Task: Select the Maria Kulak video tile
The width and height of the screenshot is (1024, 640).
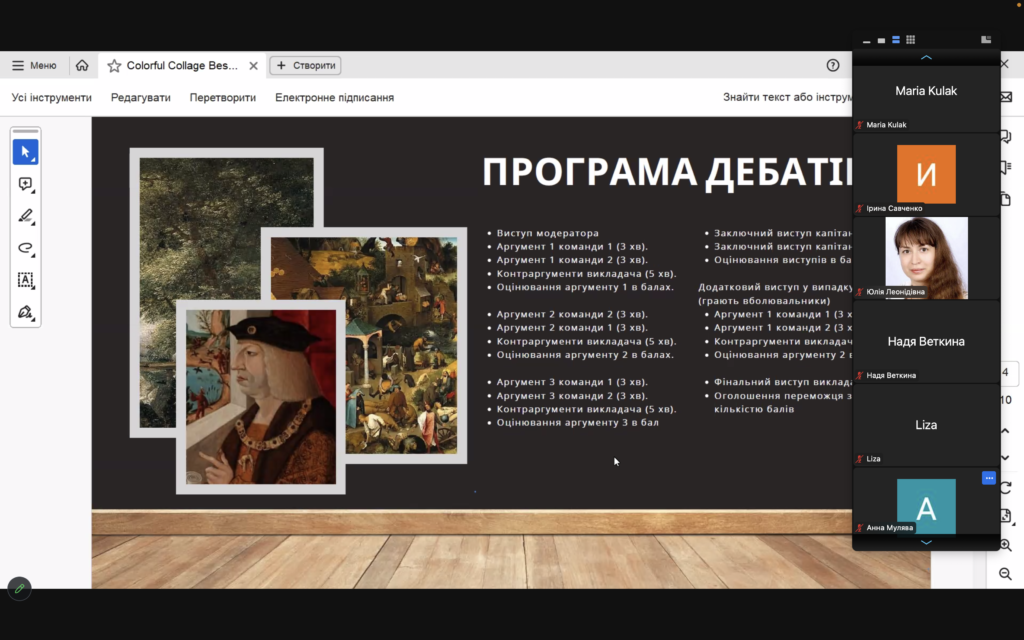Action: (x=926, y=97)
